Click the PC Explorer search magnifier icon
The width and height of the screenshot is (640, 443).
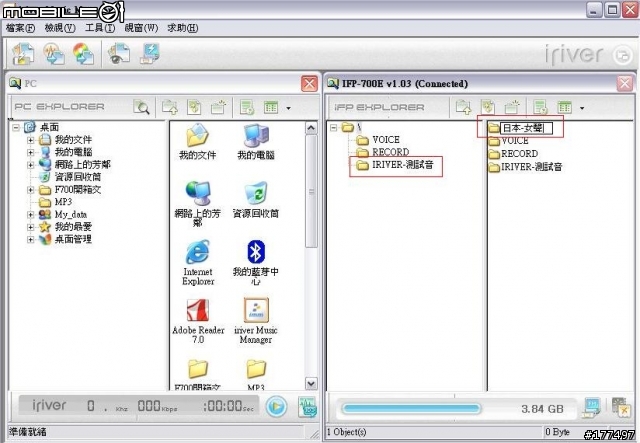pos(142,107)
